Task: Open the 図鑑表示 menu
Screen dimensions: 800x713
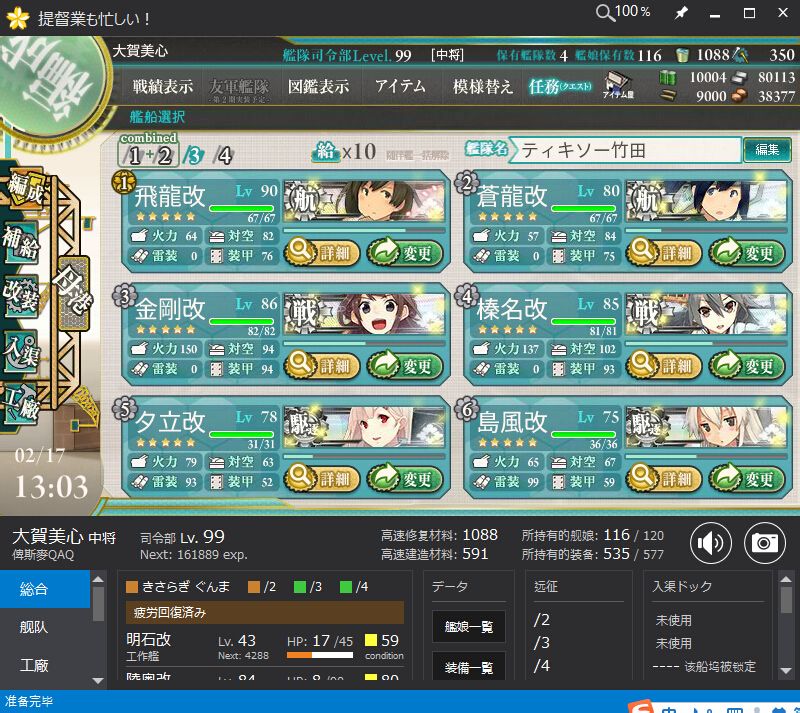Action: pyautogui.click(x=318, y=86)
